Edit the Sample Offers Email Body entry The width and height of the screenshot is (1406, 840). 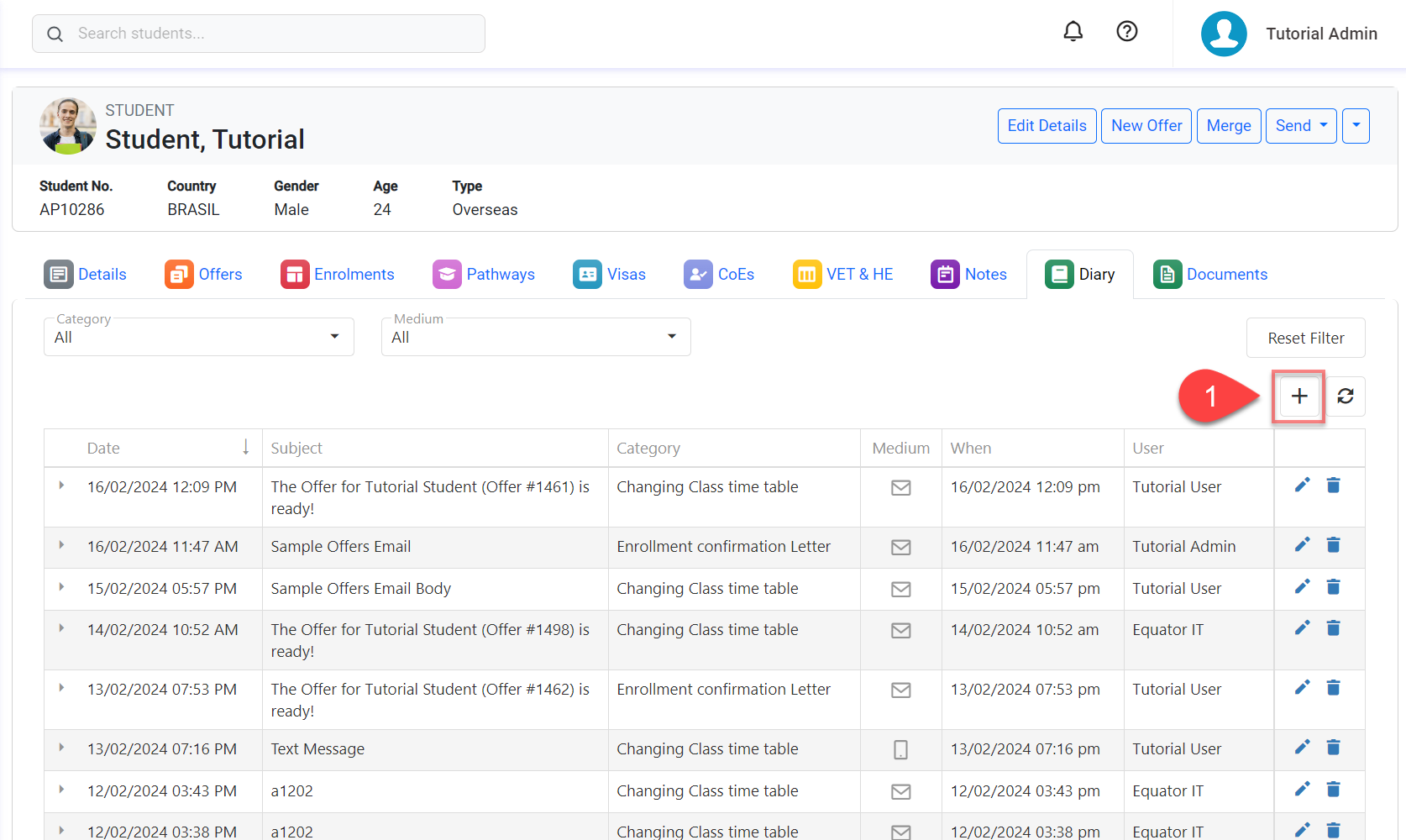tap(1302, 587)
